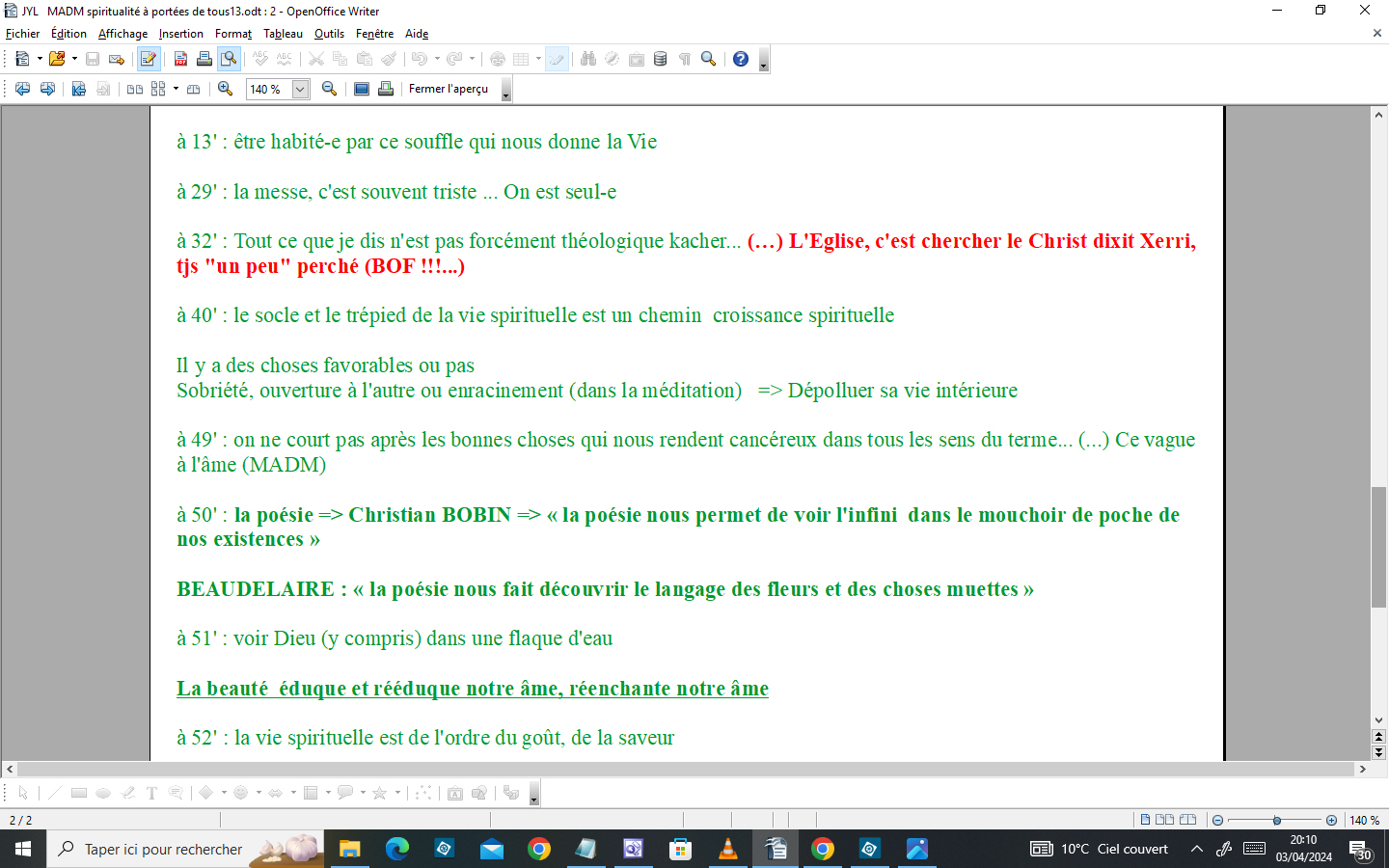Click the New document icon
Image resolution: width=1389 pixels, height=868 pixels.
click(22, 59)
